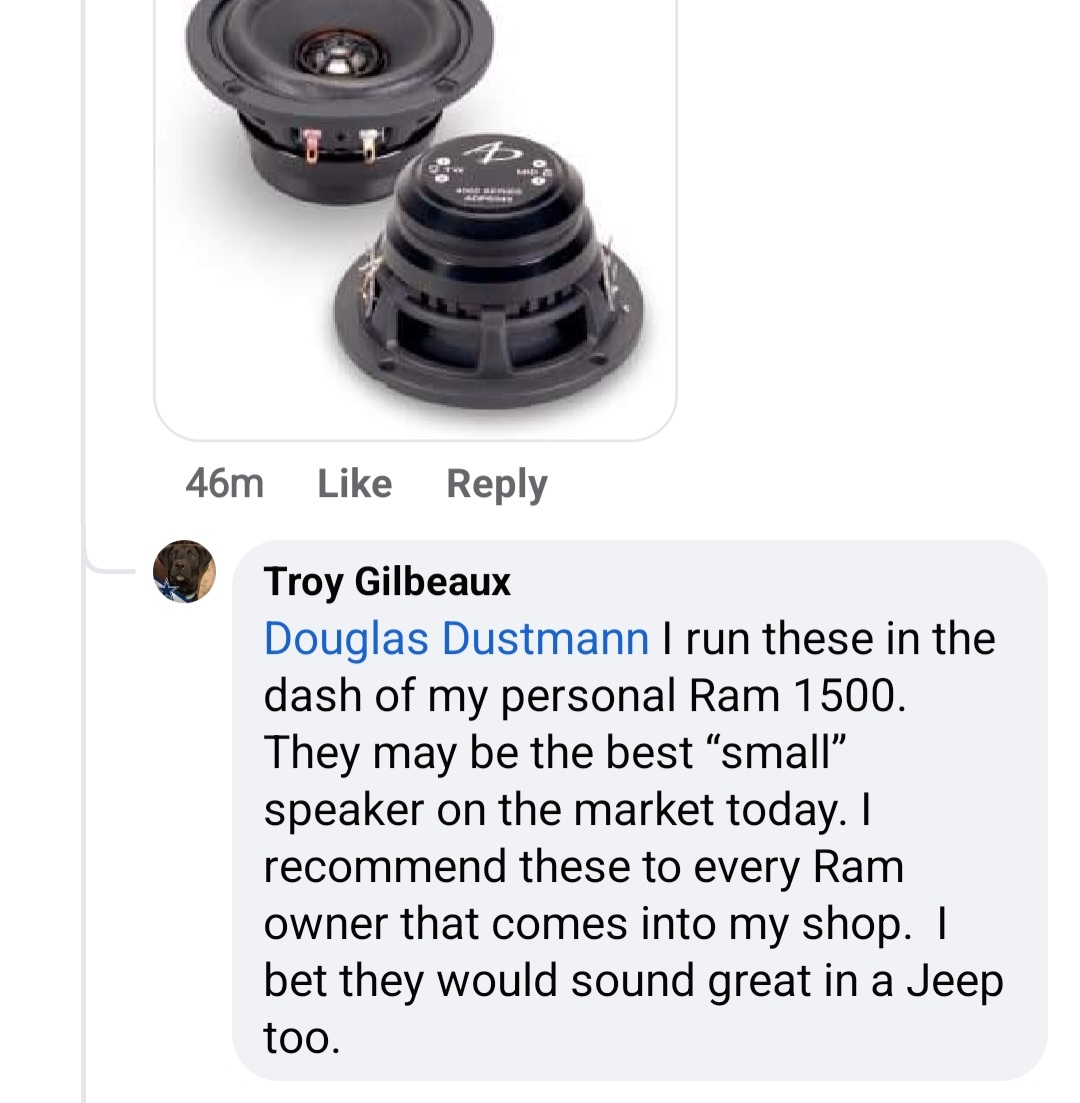This screenshot has height=1103, width=1080.
Task: Click Troy Gilbeaux's dog profile picture
Action: pos(184,572)
